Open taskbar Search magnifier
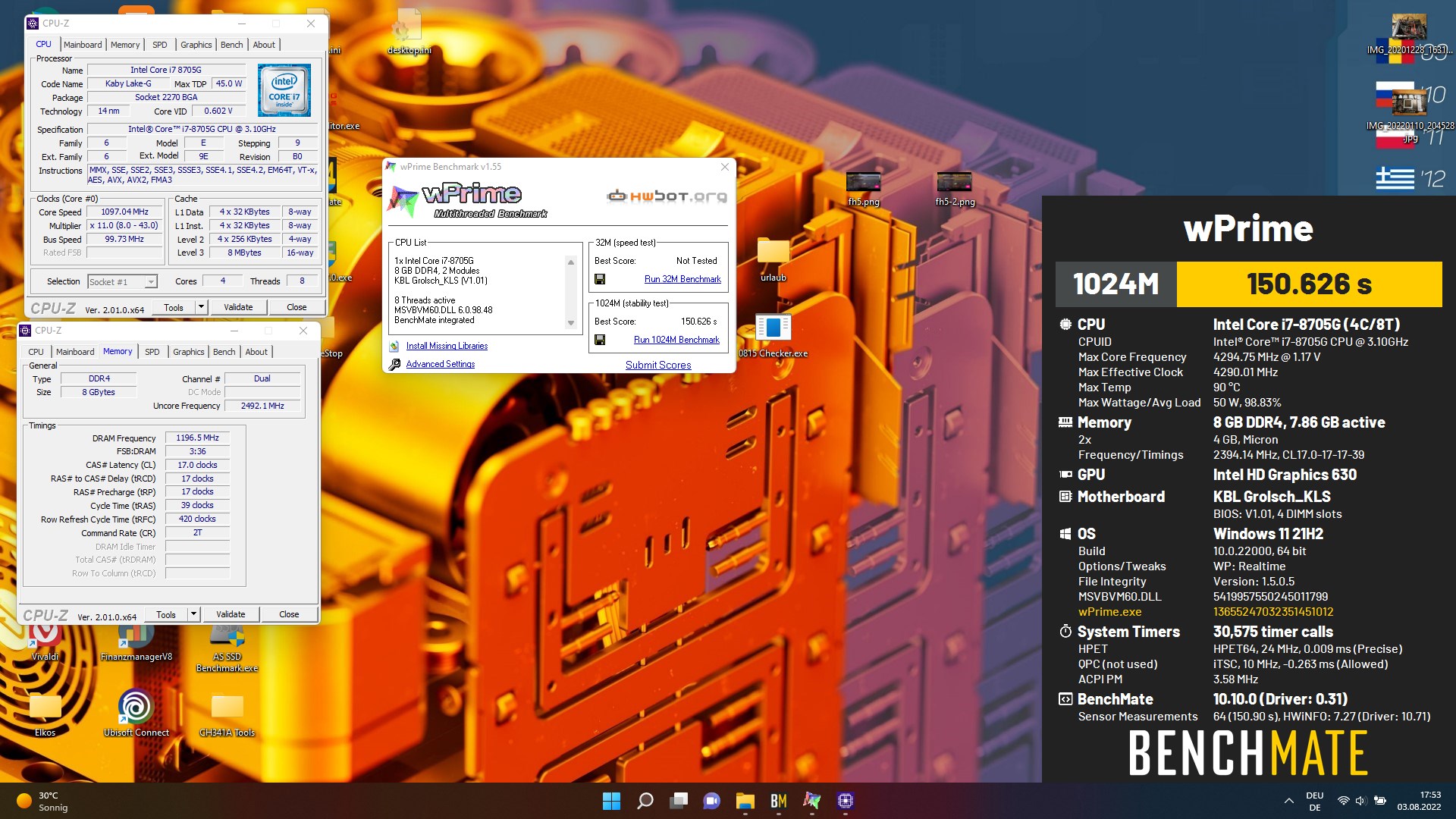This screenshot has width=1456, height=819. [645, 801]
